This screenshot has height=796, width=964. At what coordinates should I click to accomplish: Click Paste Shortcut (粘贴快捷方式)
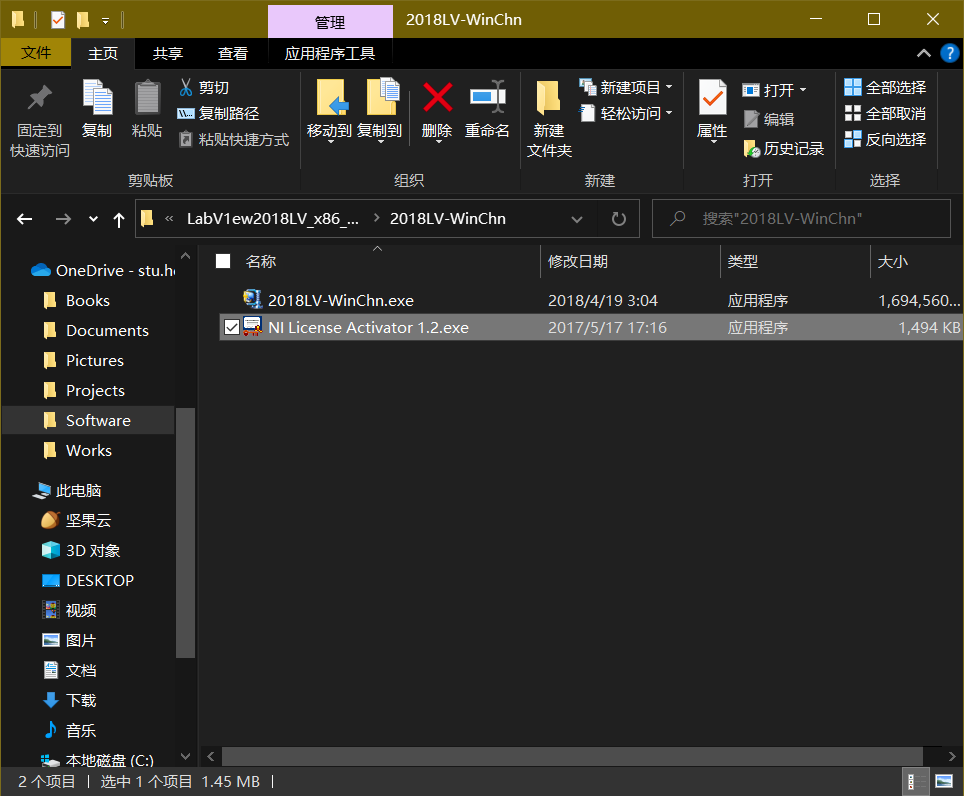click(x=233, y=140)
